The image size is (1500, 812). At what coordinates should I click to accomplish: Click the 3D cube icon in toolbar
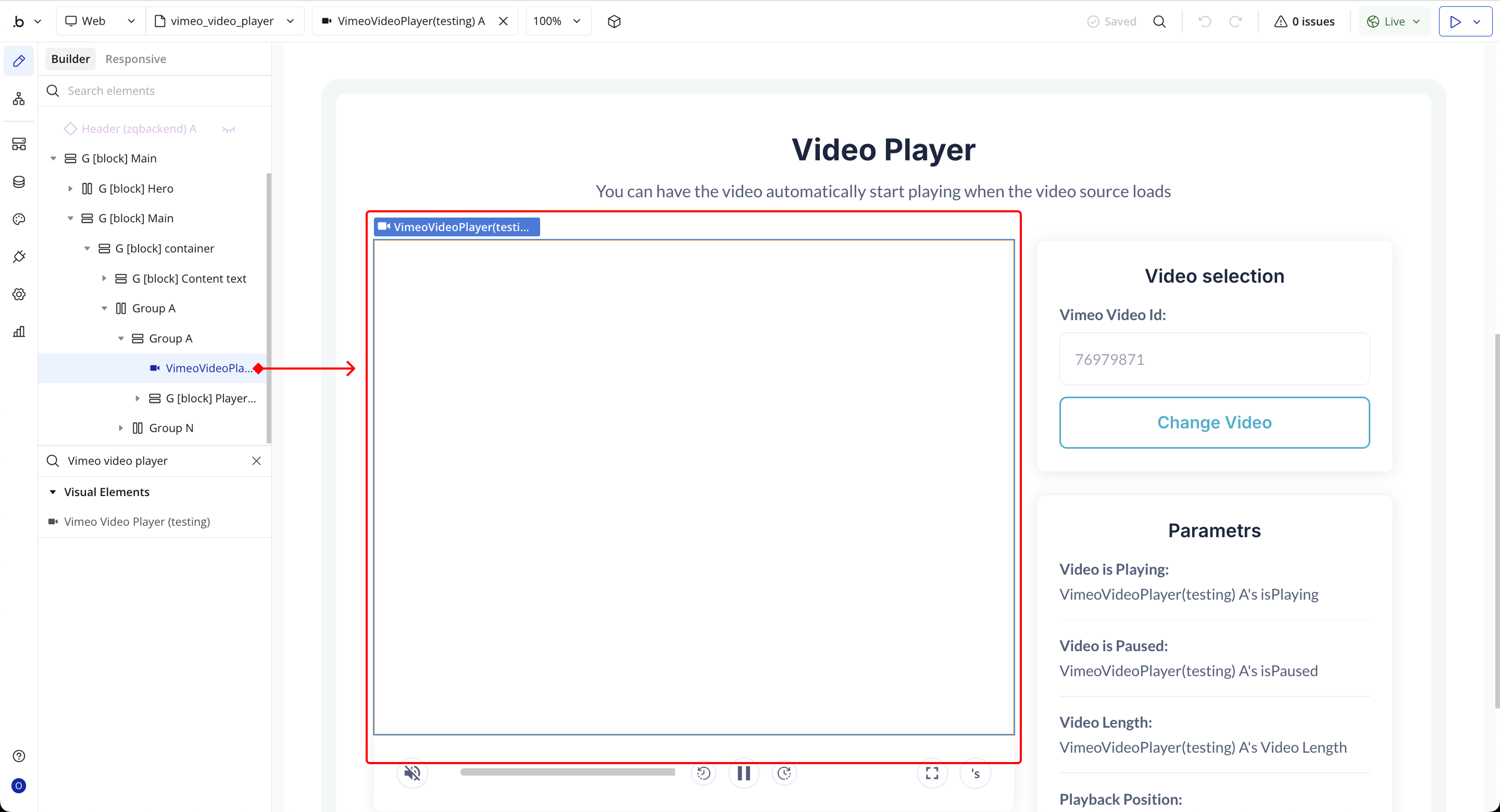coord(614,21)
